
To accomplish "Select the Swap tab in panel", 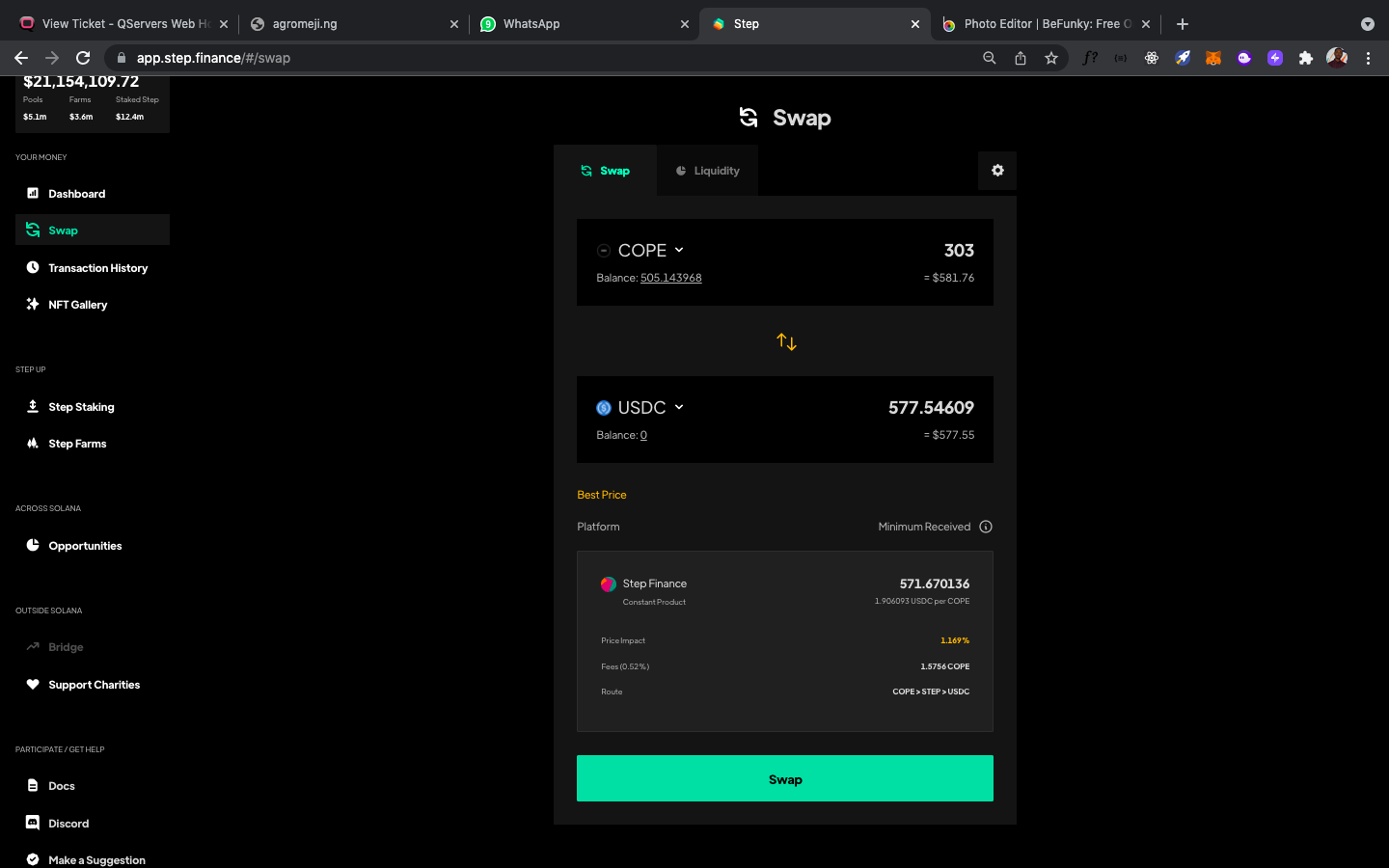I will pos(605,171).
